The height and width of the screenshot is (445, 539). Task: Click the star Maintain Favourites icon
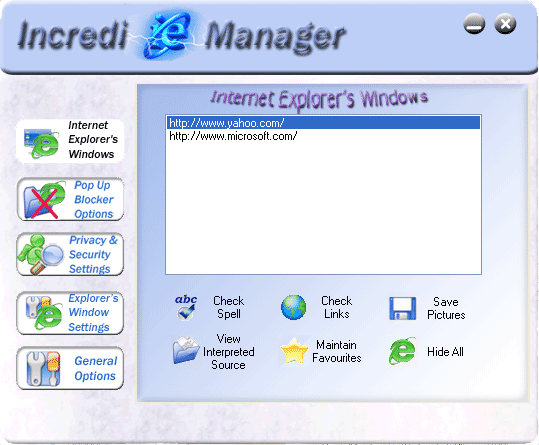[x=294, y=351]
